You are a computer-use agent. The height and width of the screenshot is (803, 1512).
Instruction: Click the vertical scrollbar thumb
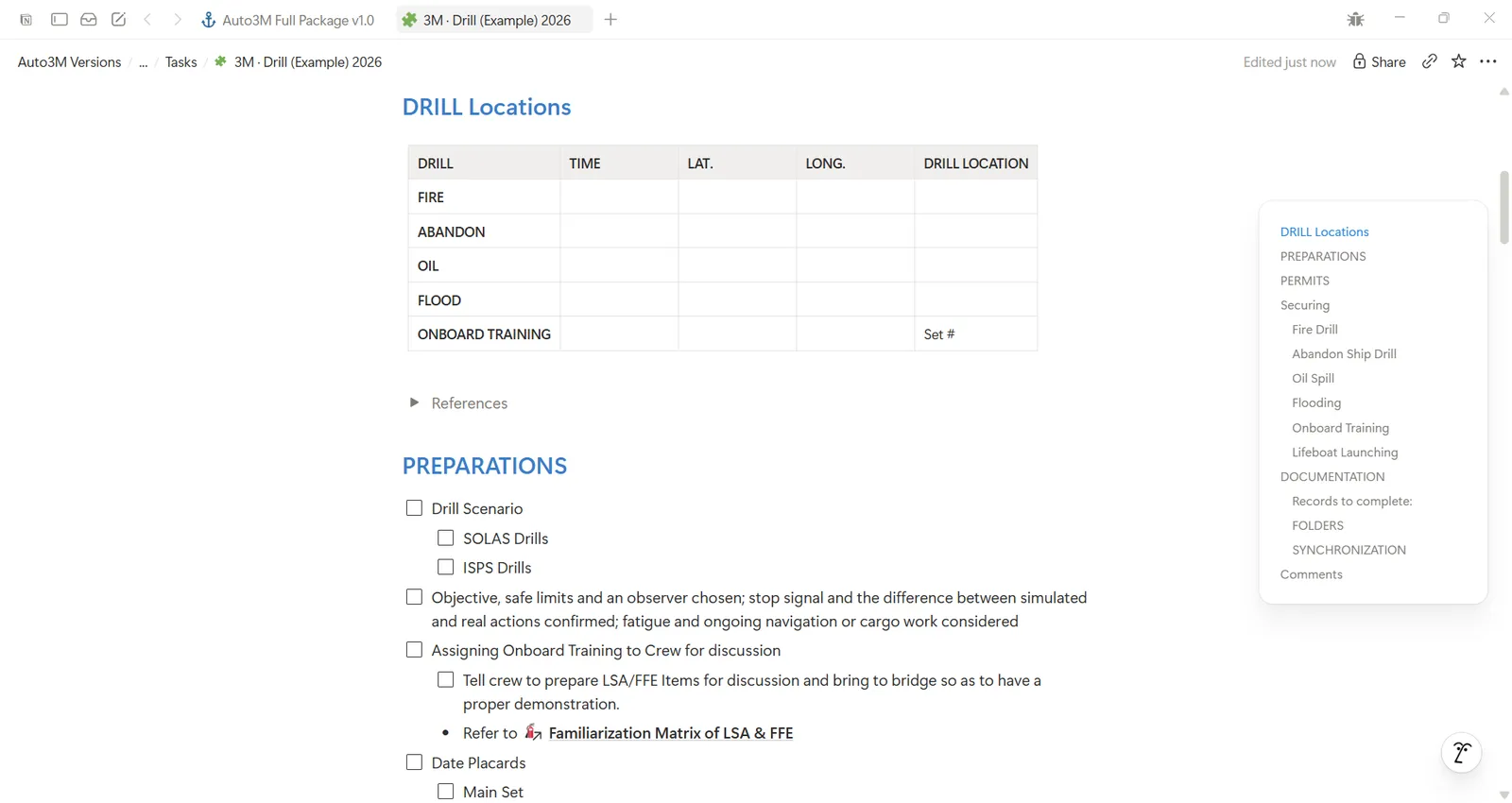click(x=1503, y=208)
